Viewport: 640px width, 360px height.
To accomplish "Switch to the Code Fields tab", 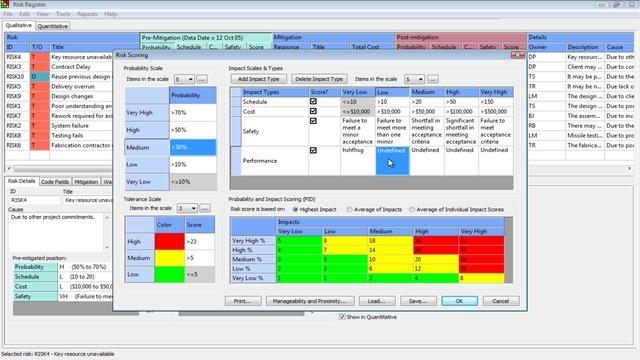I will pos(55,182).
